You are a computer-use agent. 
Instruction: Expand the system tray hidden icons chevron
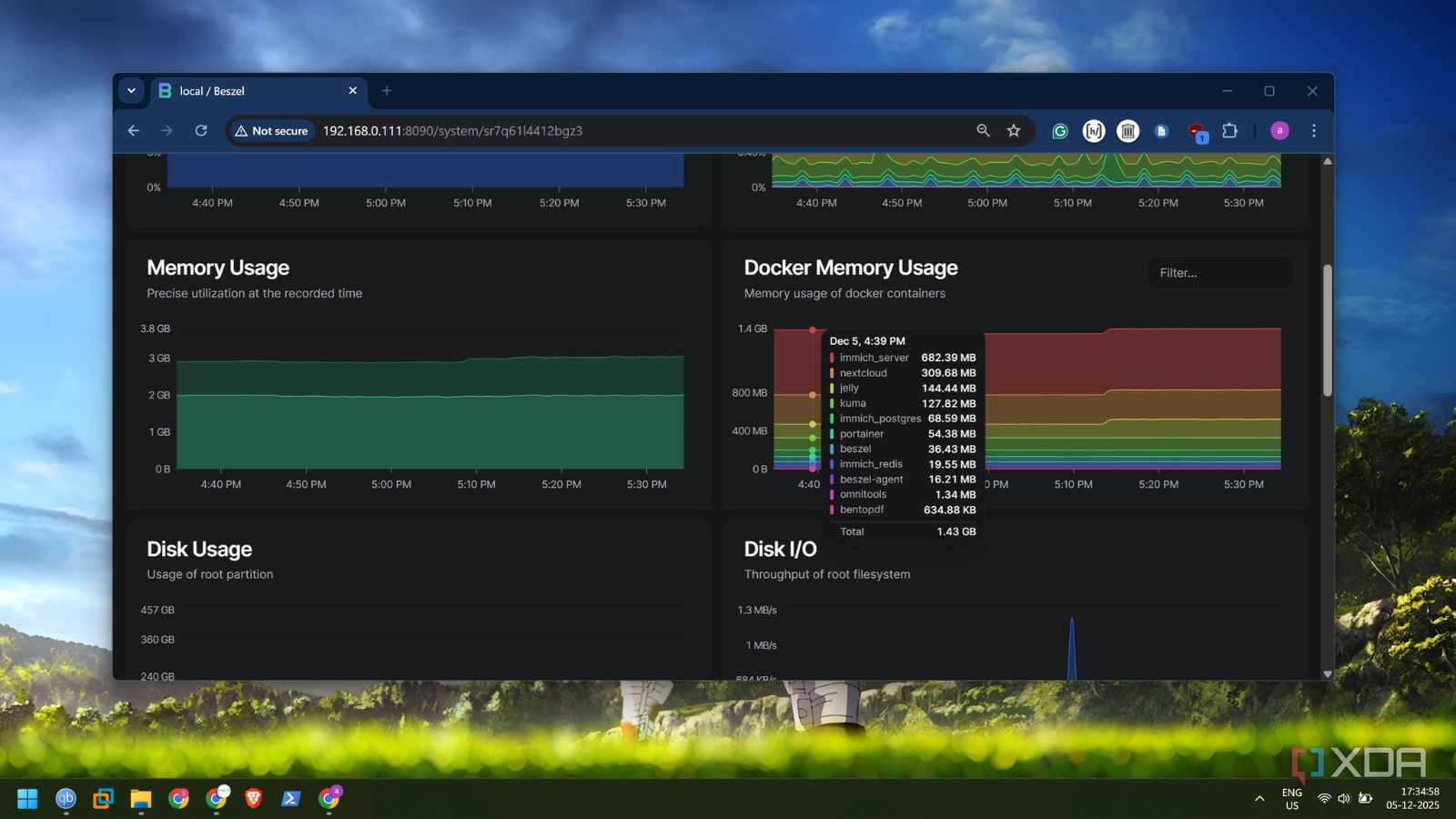(x=1259, y=799)
